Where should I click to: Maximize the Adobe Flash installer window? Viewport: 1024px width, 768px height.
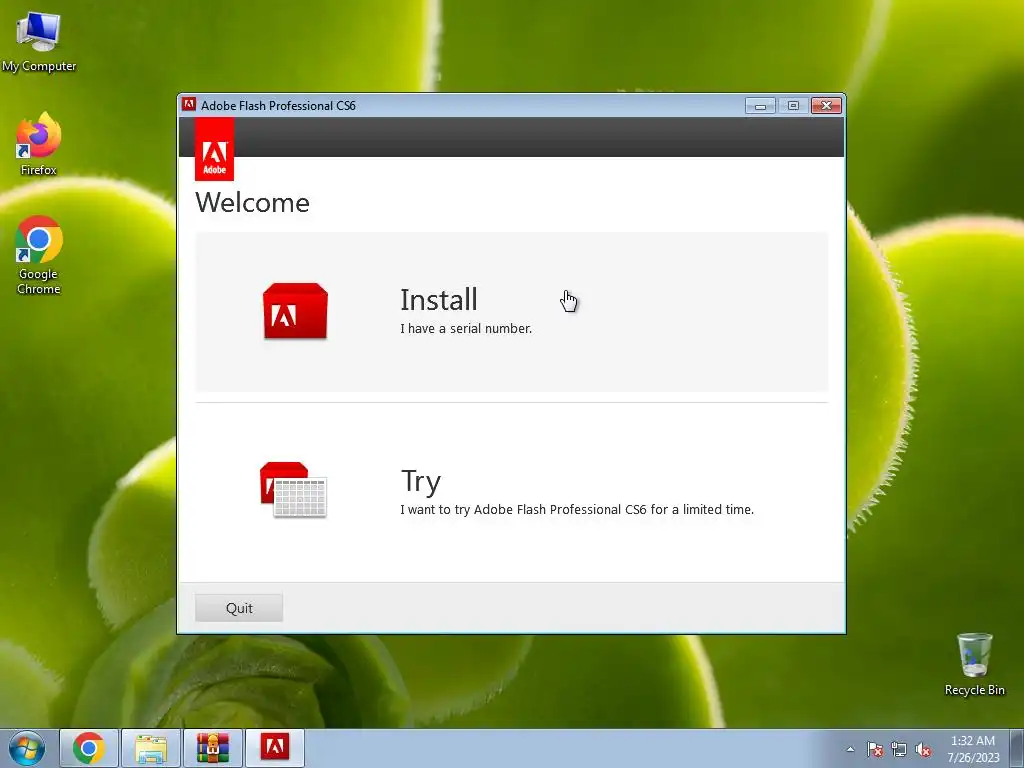pyautogui.click(x=793, y=106)
